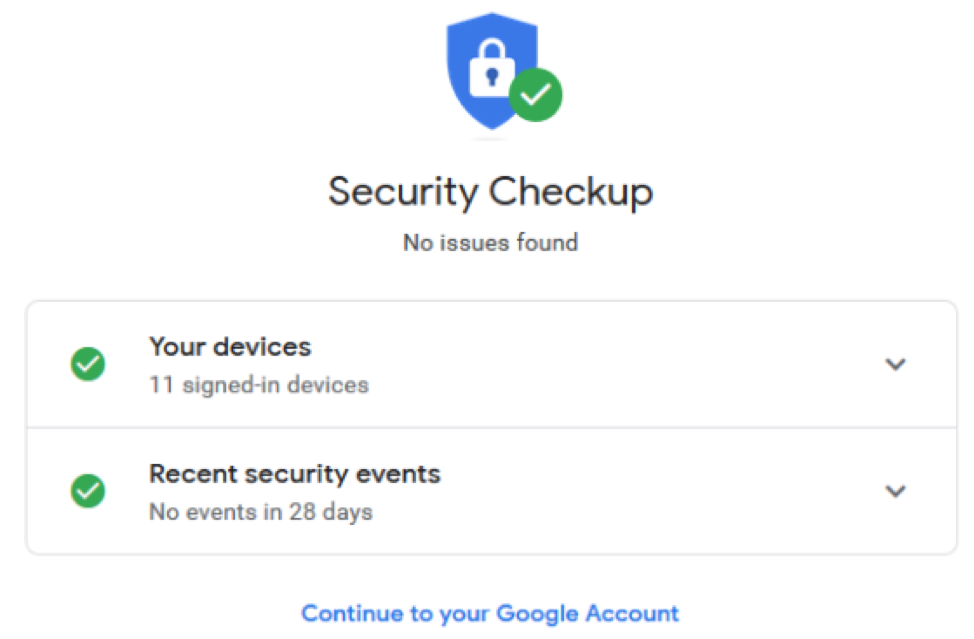Select the '11 signed-in devices' subtitle
Viewport: 974px width, 639px height.
[x=259, y=385]
